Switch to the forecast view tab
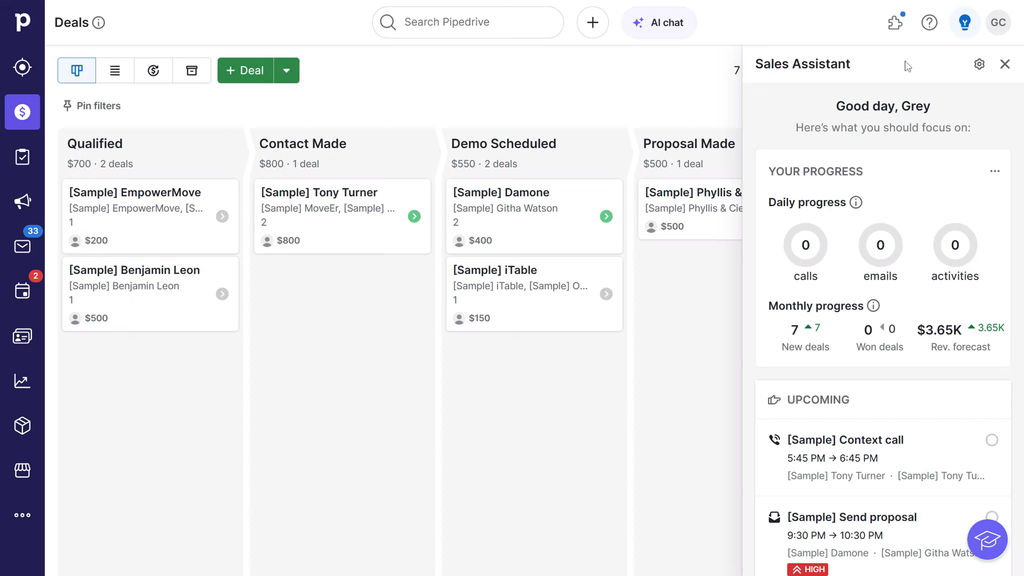The height and width of the screenshot is (576, 1024). [153, 71]
